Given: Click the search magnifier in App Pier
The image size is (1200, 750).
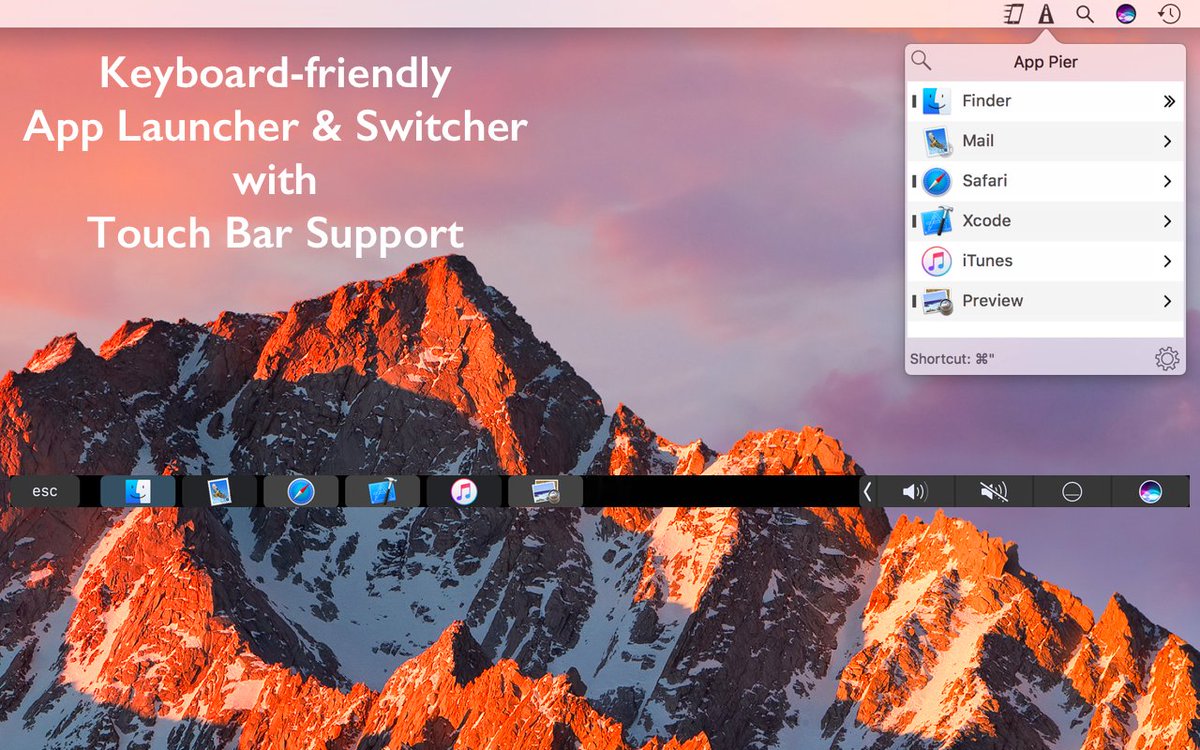Looking at the screenshot, I should pos(921,61).
